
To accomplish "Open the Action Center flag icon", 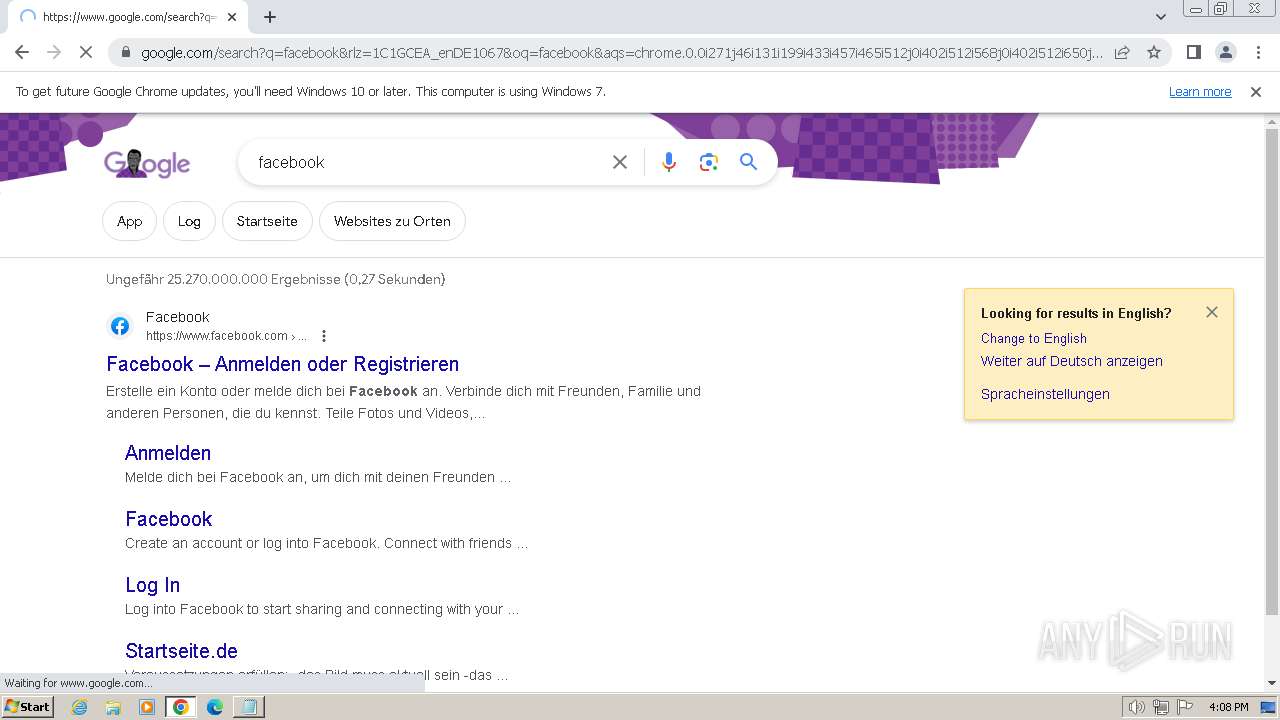I will pos(1185,707).
